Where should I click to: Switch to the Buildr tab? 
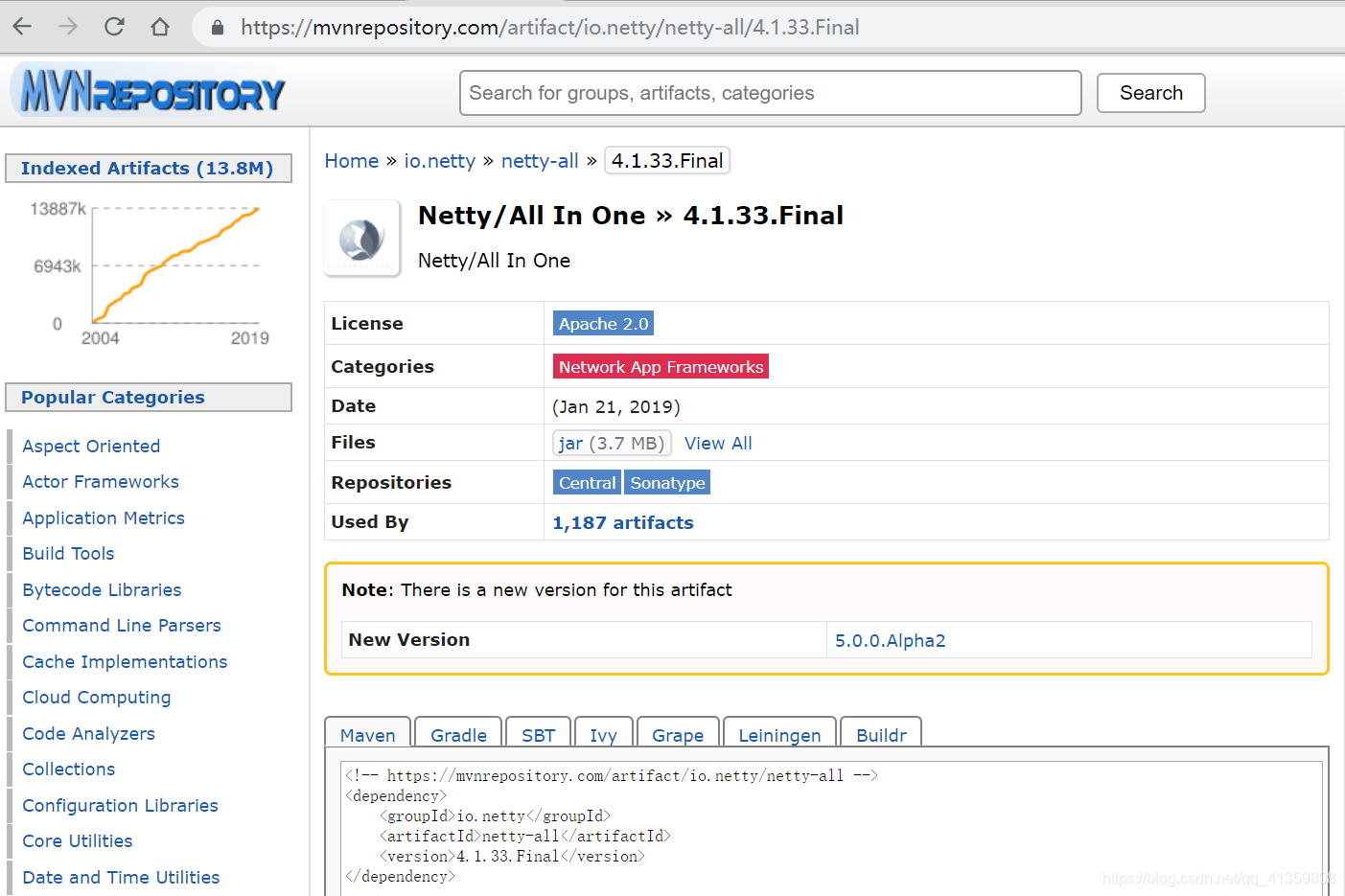click(881, 734)
